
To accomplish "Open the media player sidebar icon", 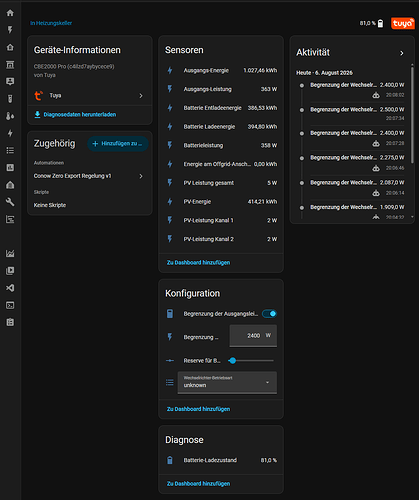I will 10,270.
